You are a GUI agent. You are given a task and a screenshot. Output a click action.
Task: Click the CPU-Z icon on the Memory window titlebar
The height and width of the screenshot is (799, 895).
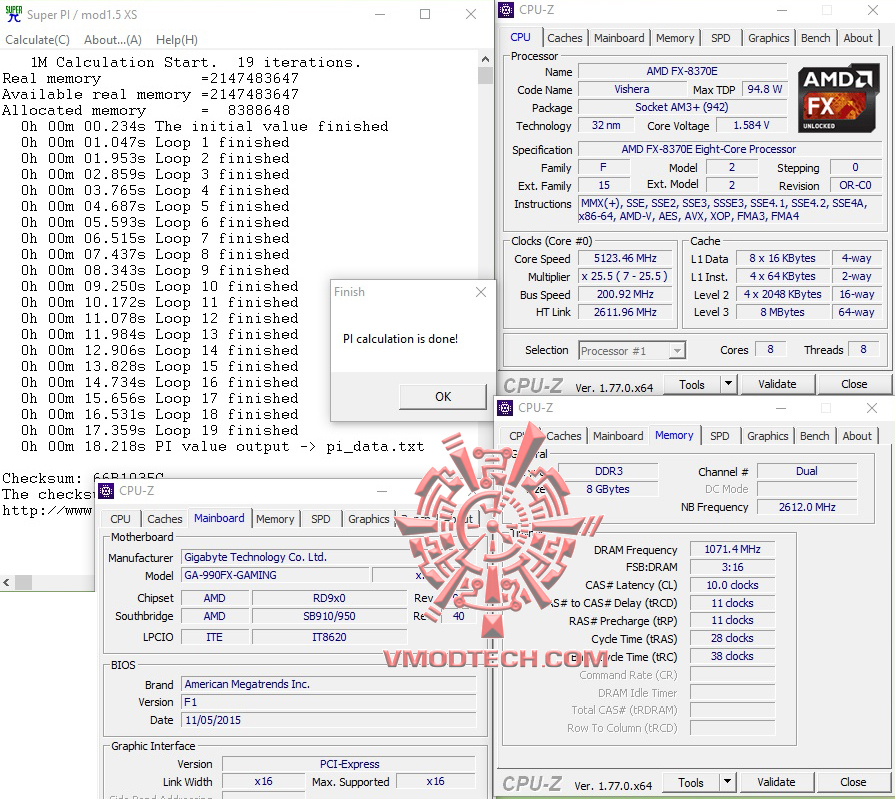(505, 408)
